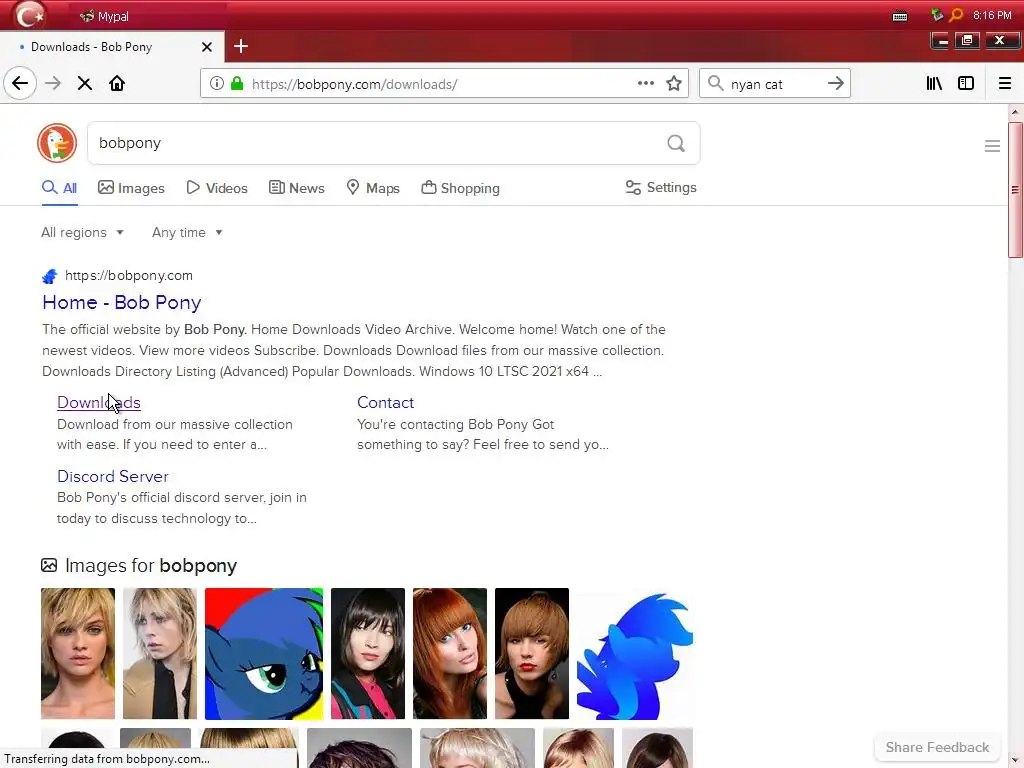Bookmark this page with the star
Viewport: 1024px width, 768px height.
[674, 84]
